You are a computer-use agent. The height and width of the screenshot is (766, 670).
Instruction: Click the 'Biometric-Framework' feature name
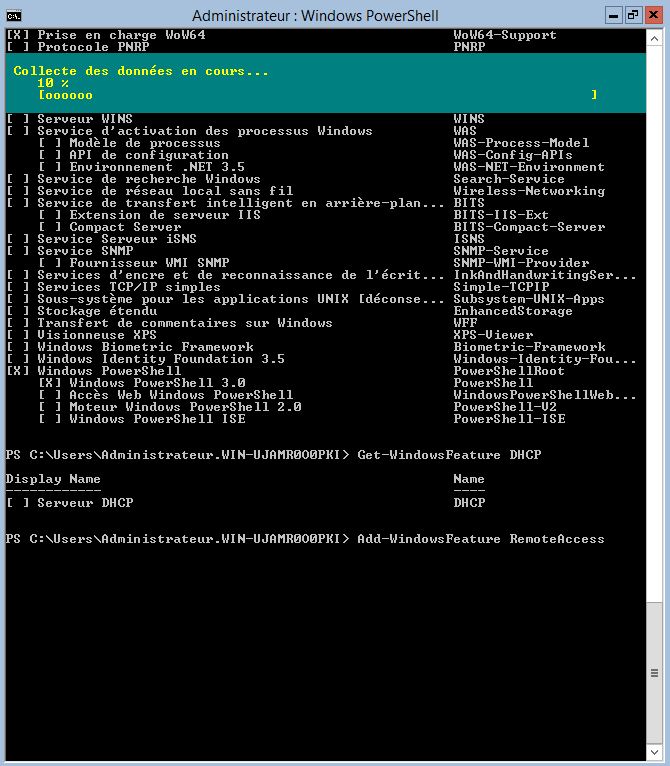click(x=529, y=347)
